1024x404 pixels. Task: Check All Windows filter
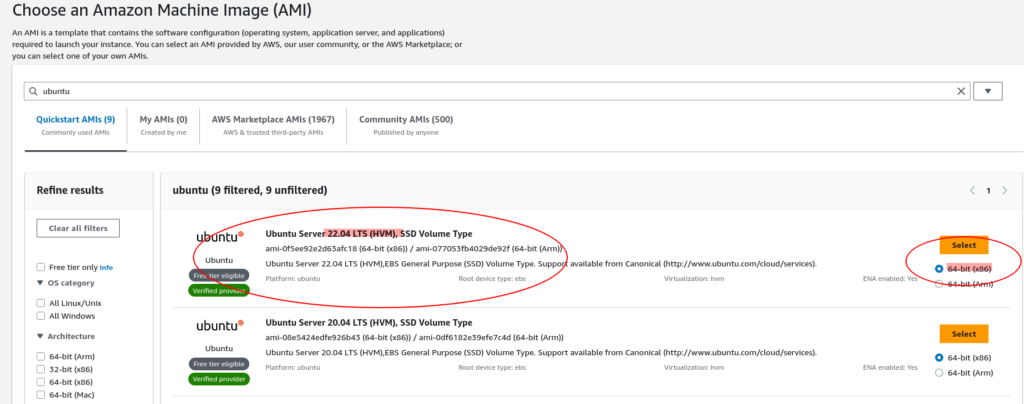point(41,316)
